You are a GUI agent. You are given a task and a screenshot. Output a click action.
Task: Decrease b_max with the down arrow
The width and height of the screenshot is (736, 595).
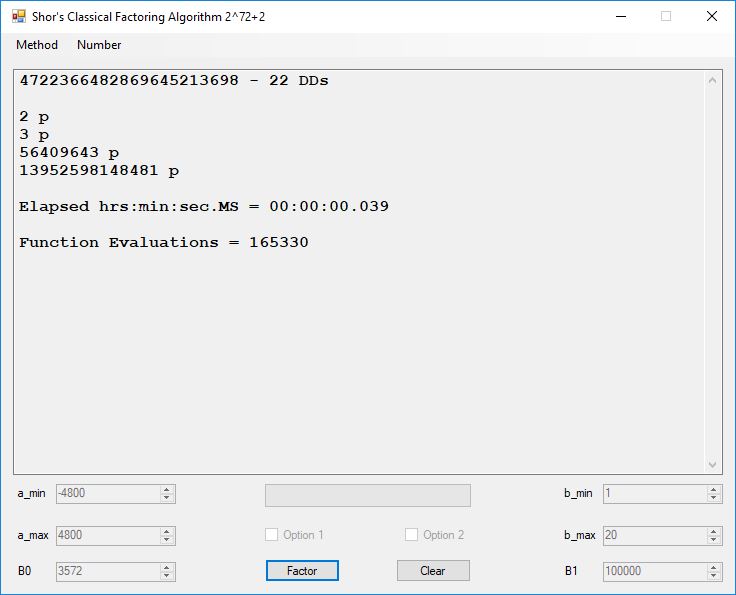(x=713, y=540)
